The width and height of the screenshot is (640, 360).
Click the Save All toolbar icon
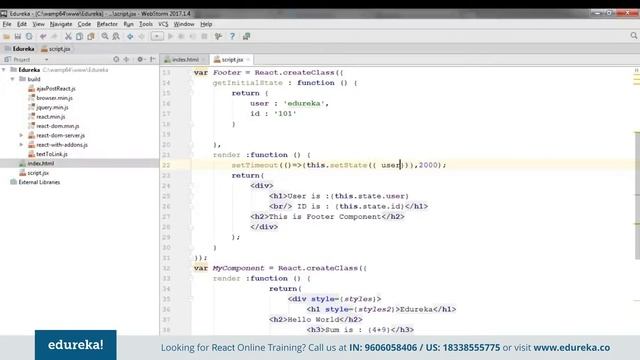coord(18,37)
